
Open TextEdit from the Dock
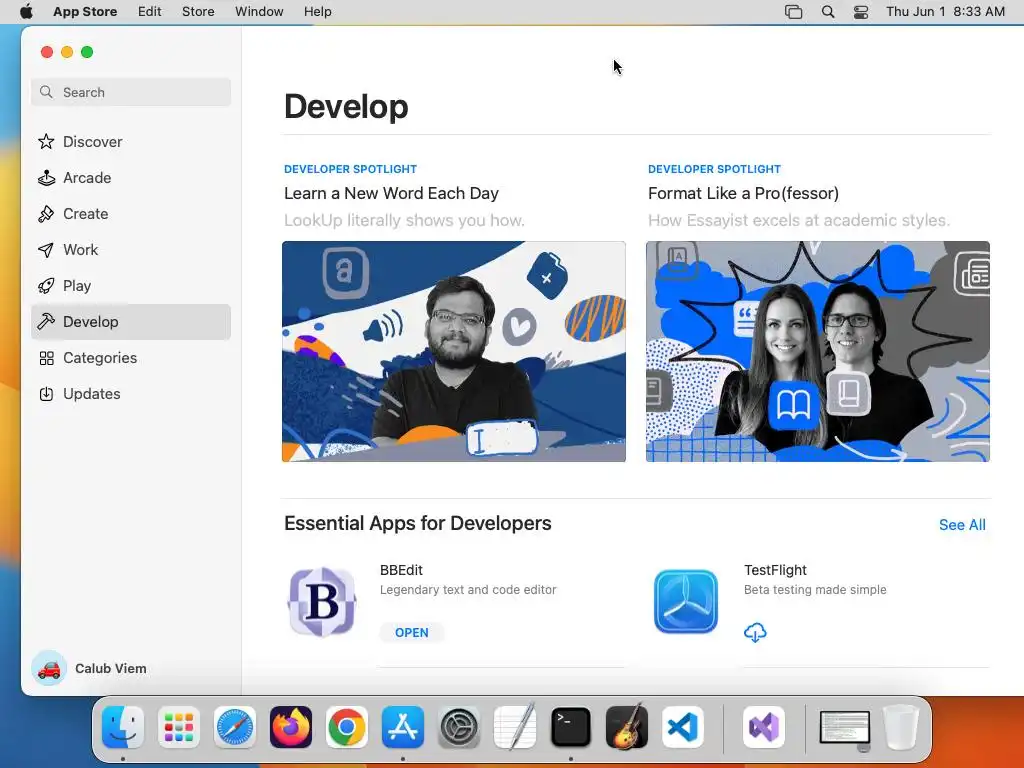coord(515,727)
